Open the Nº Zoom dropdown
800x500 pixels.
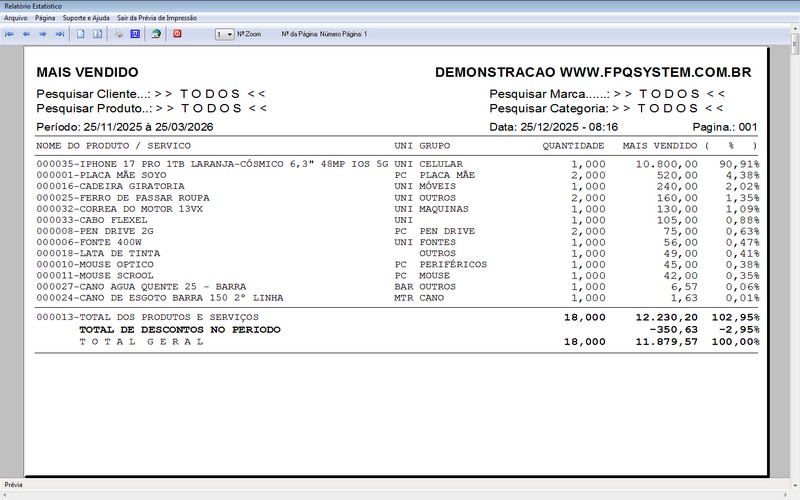click(224, 34)
